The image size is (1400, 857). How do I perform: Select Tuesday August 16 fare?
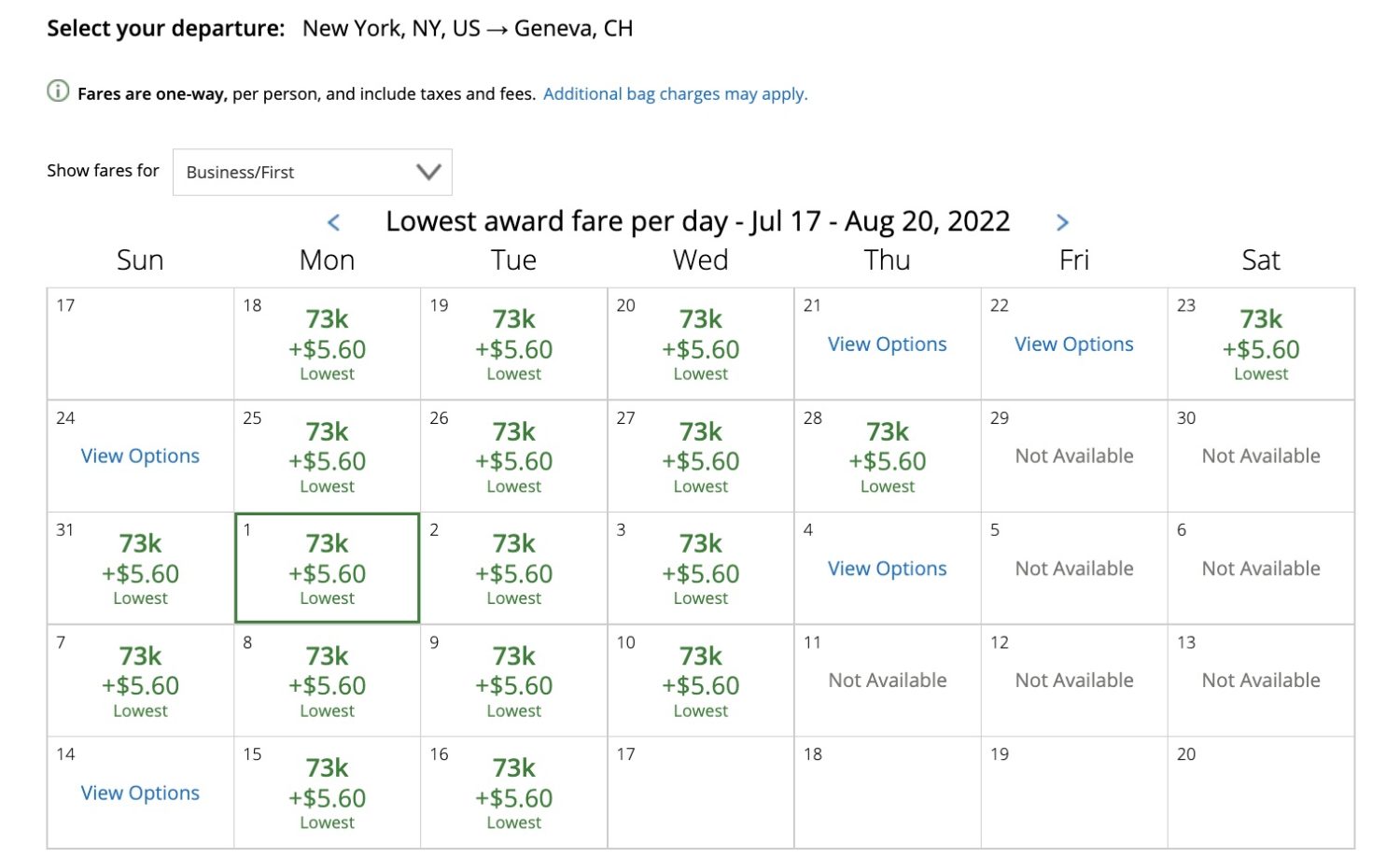point(513,793)
